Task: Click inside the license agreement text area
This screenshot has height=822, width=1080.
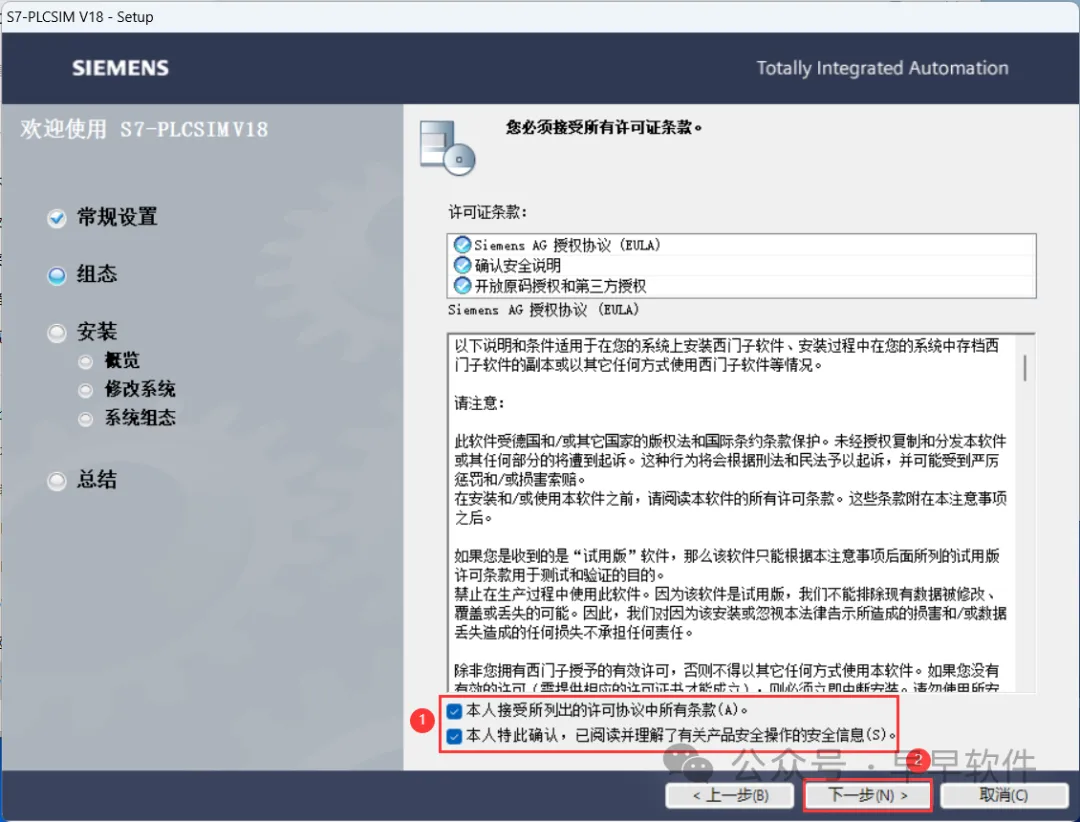Action: pos(731,513)
